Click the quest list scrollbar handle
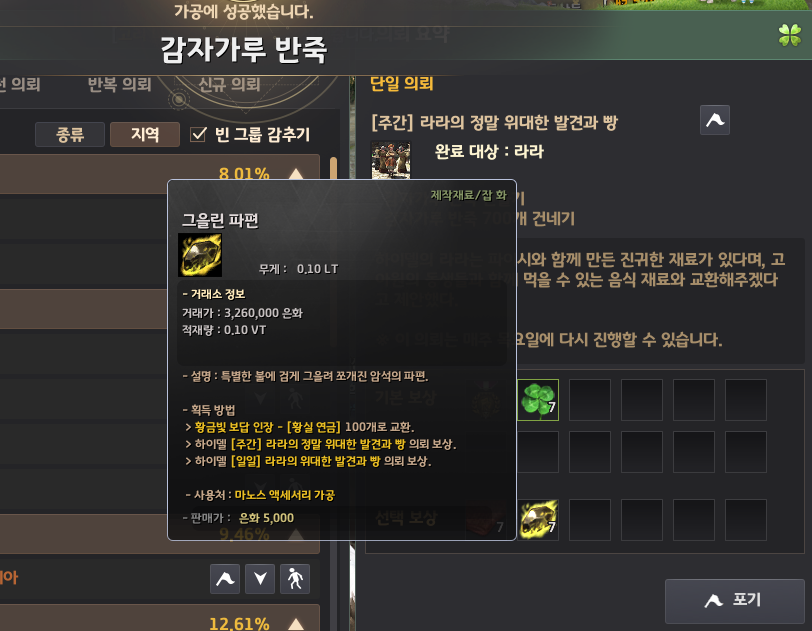The height and width of the screenshot is (631, 812). [x=334, y=168]
